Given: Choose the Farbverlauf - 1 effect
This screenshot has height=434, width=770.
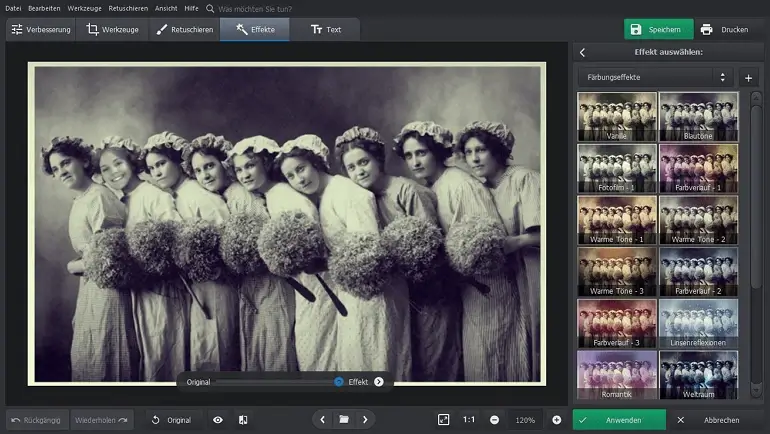Looking at the screenshot, I should click(698, 168).
